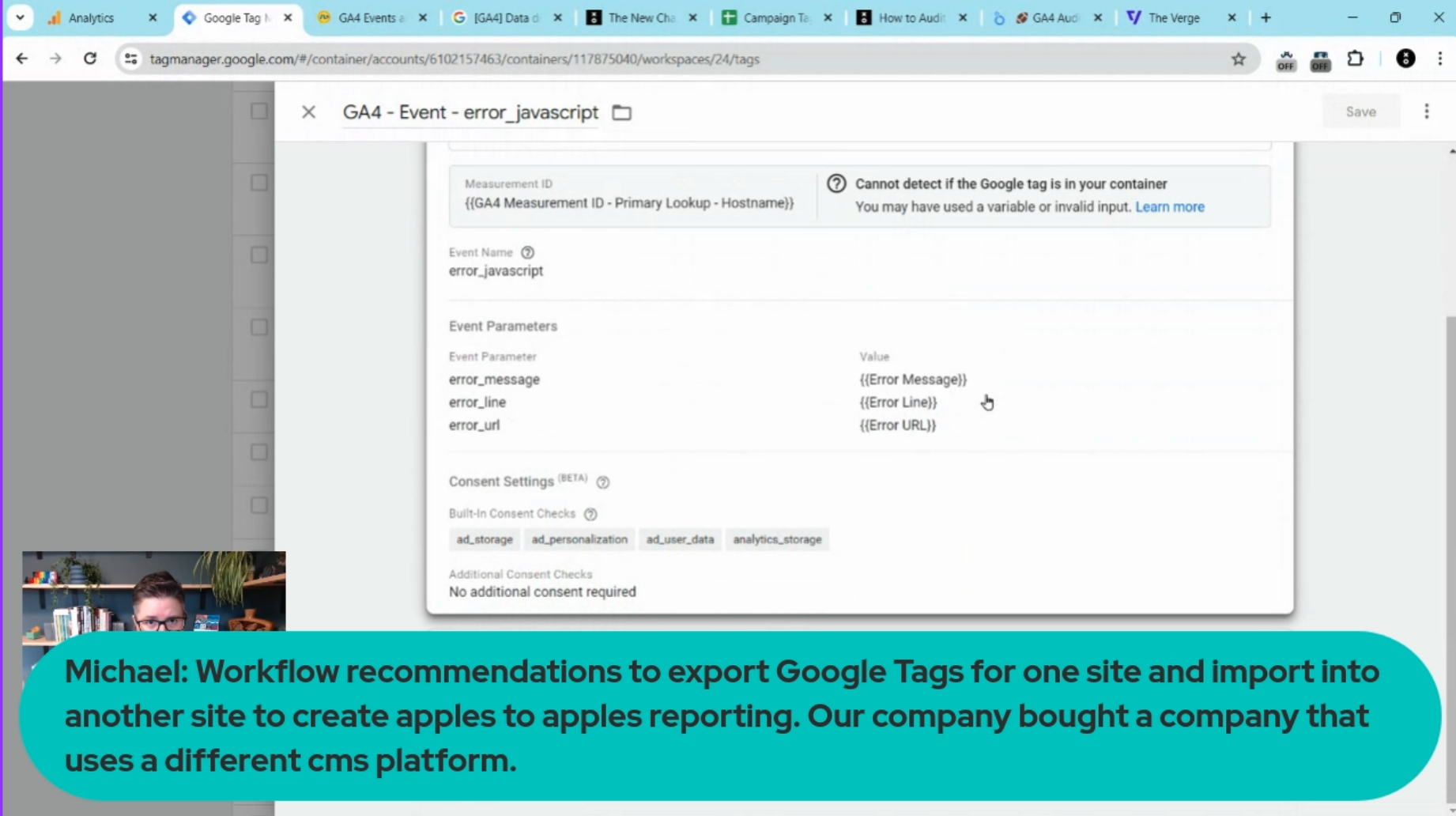
Task: Tick the topmost checkbox in background tag list
Action: [258, 111]
